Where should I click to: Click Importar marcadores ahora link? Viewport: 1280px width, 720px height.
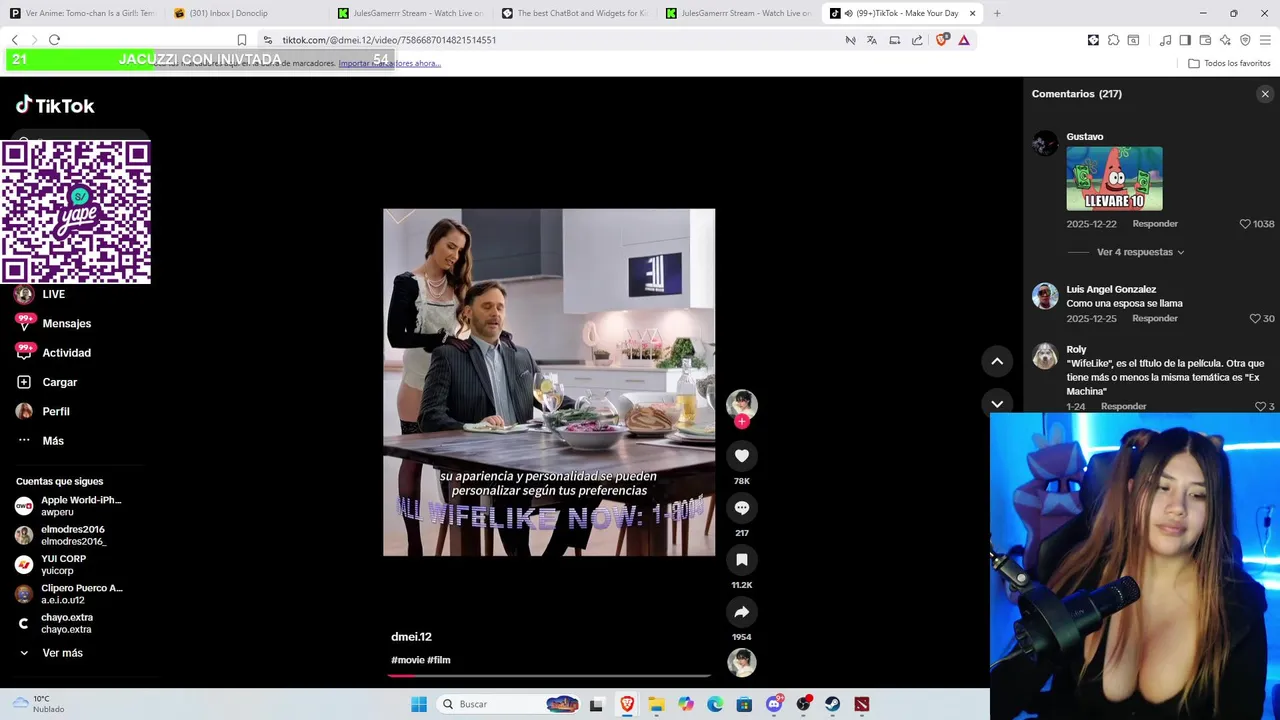pyautogui.click(x=389, y=63)
